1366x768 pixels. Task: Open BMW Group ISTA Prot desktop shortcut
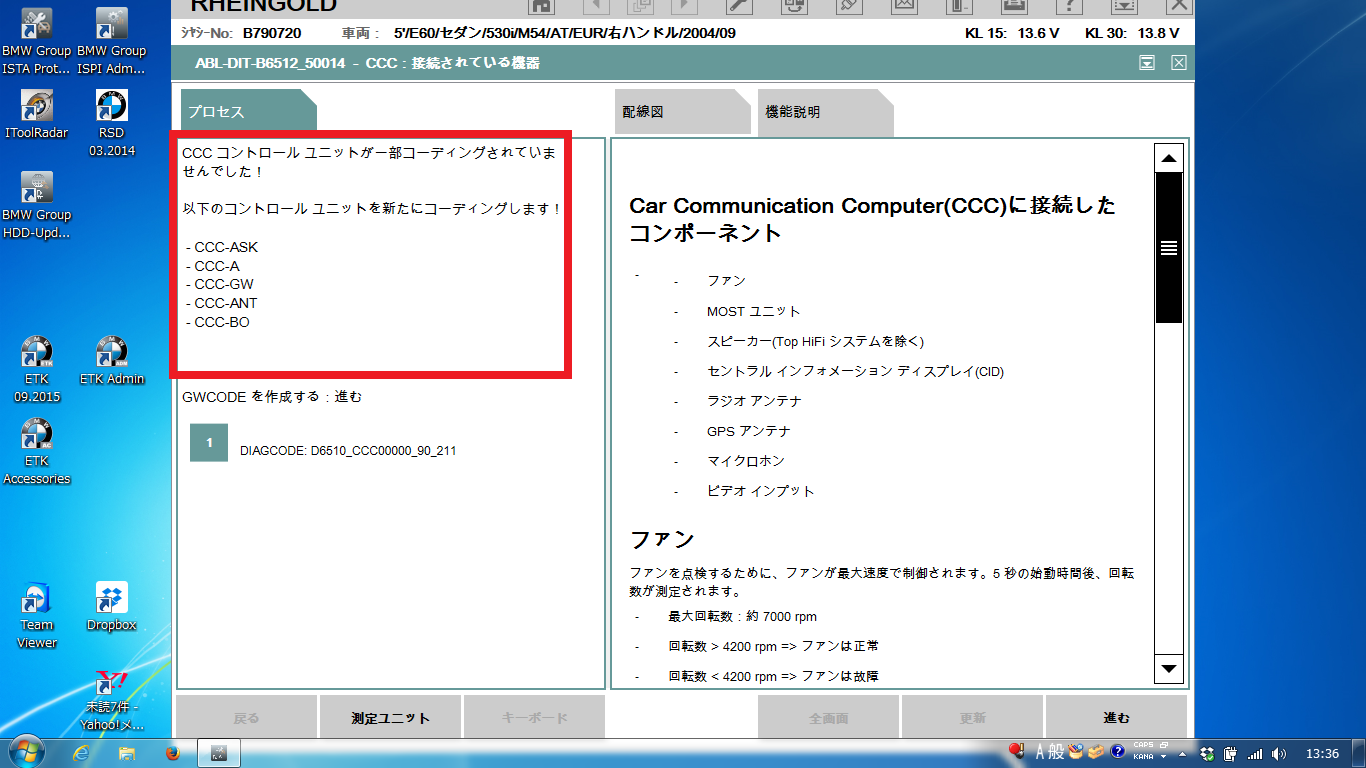[x=37, y=42]
